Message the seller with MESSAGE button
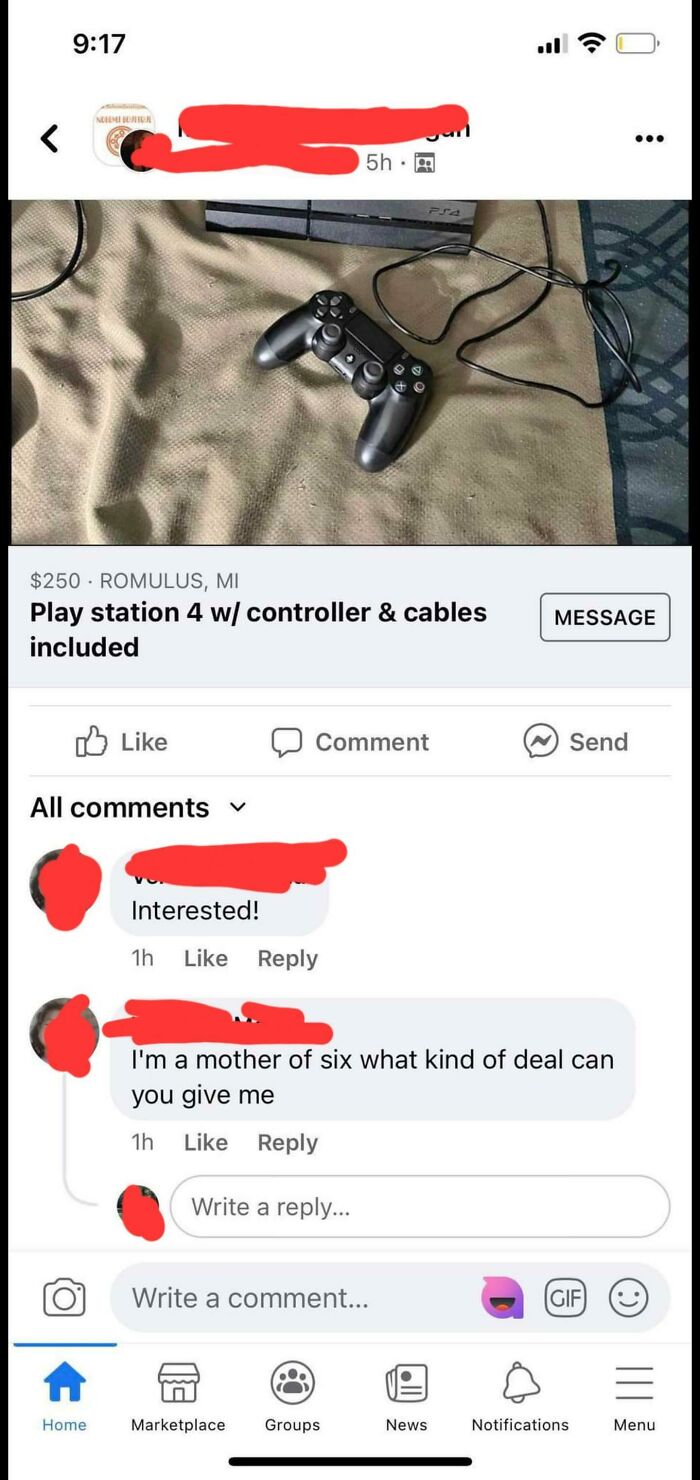The image size is (700, 1480). pyautogui.click(x=605, y=617)
